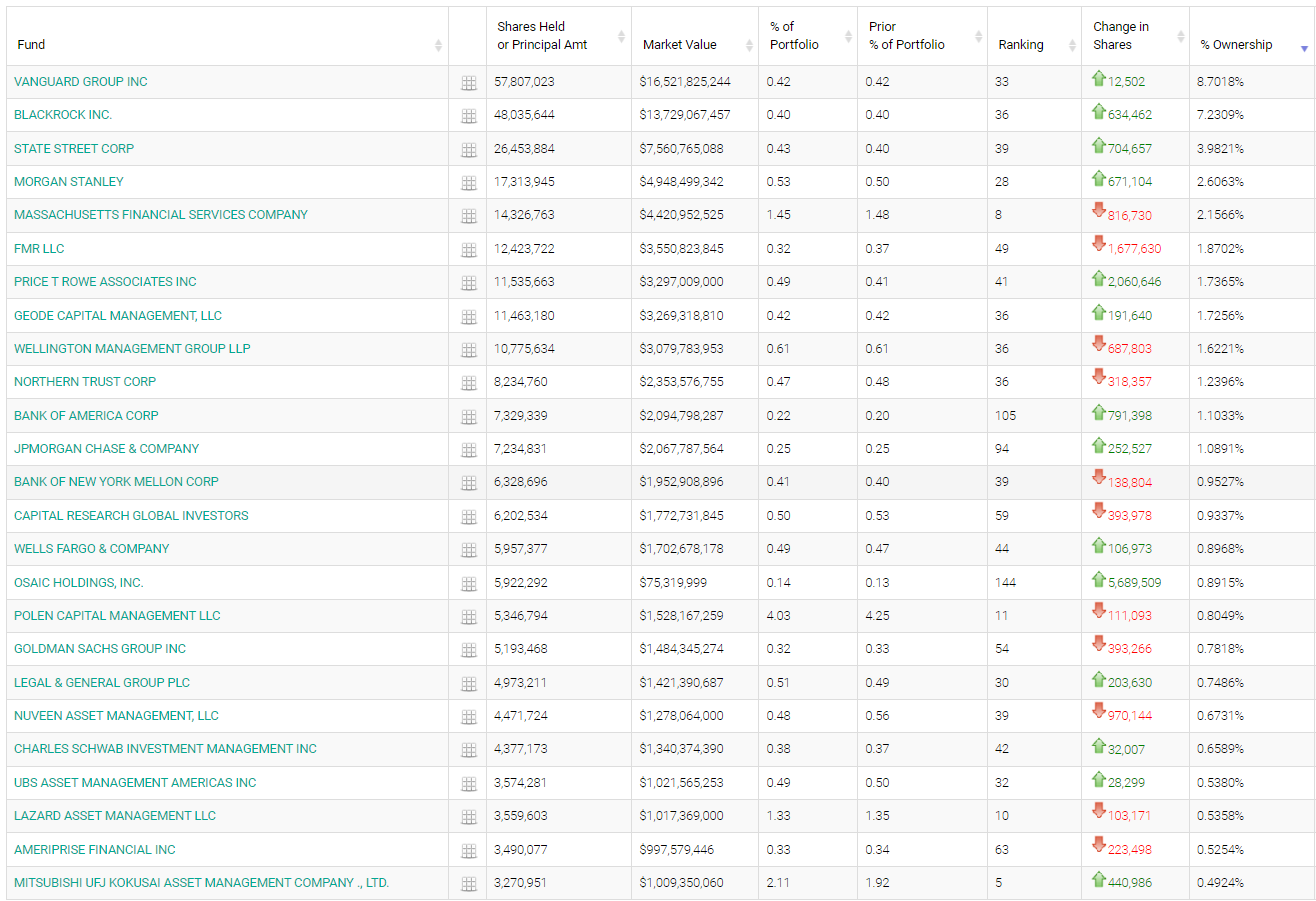Open grid icon in Bank of America row

point(468,417)
